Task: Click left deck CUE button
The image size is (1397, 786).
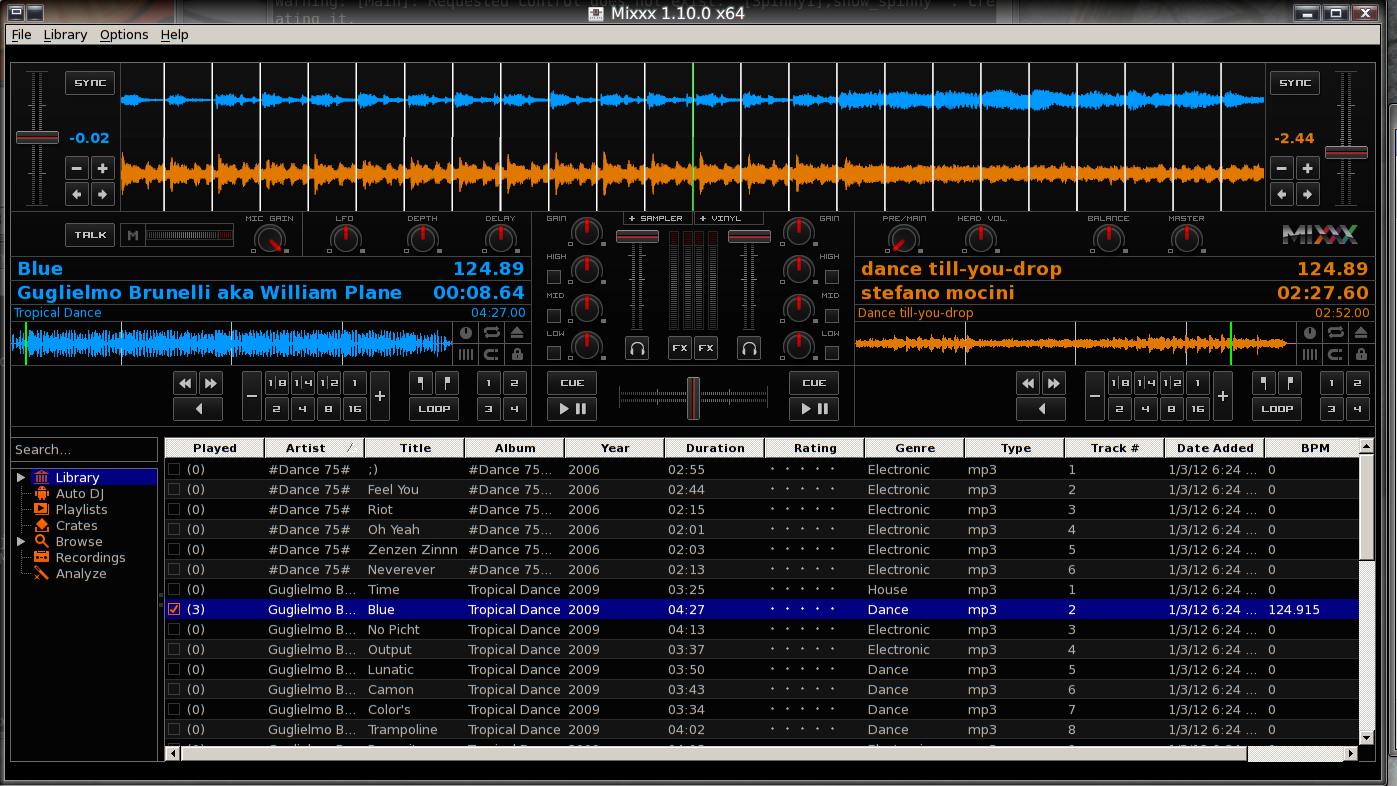Action: pyautogui.click(x=572, y=383)
